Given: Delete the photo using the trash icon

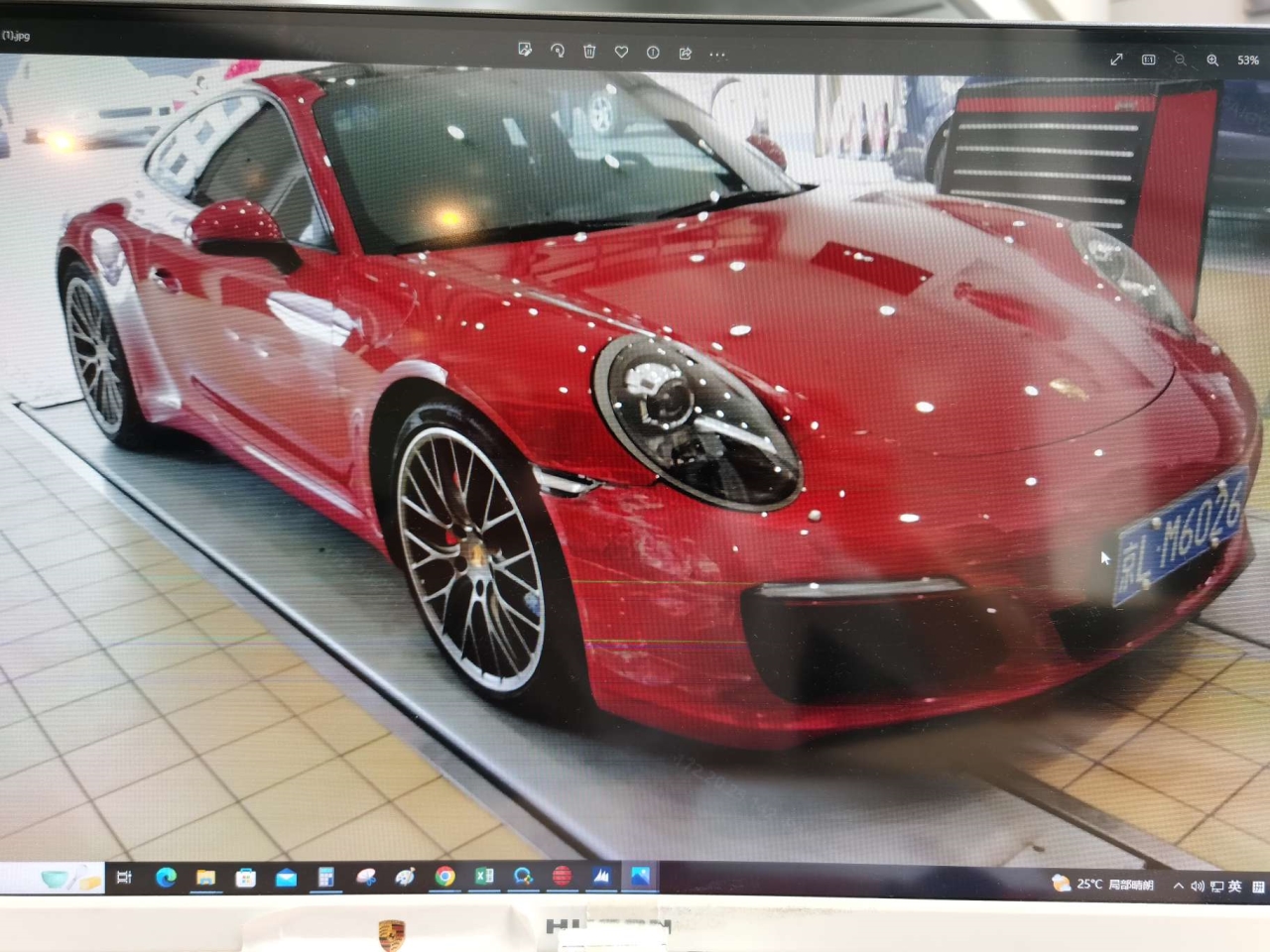Looking at the screenshot, I should (x=589, y=51).
